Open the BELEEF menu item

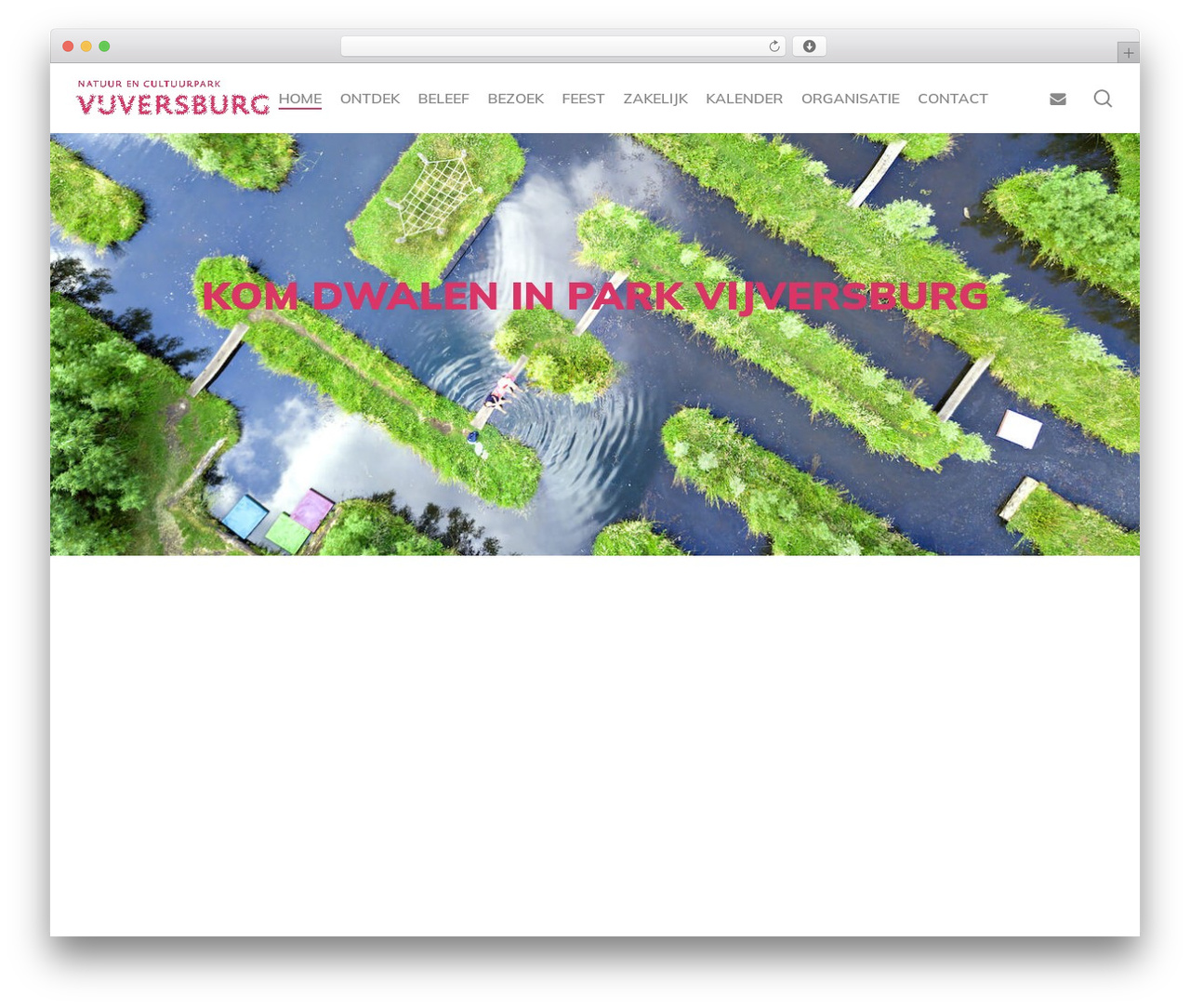[x=443, y=99]
